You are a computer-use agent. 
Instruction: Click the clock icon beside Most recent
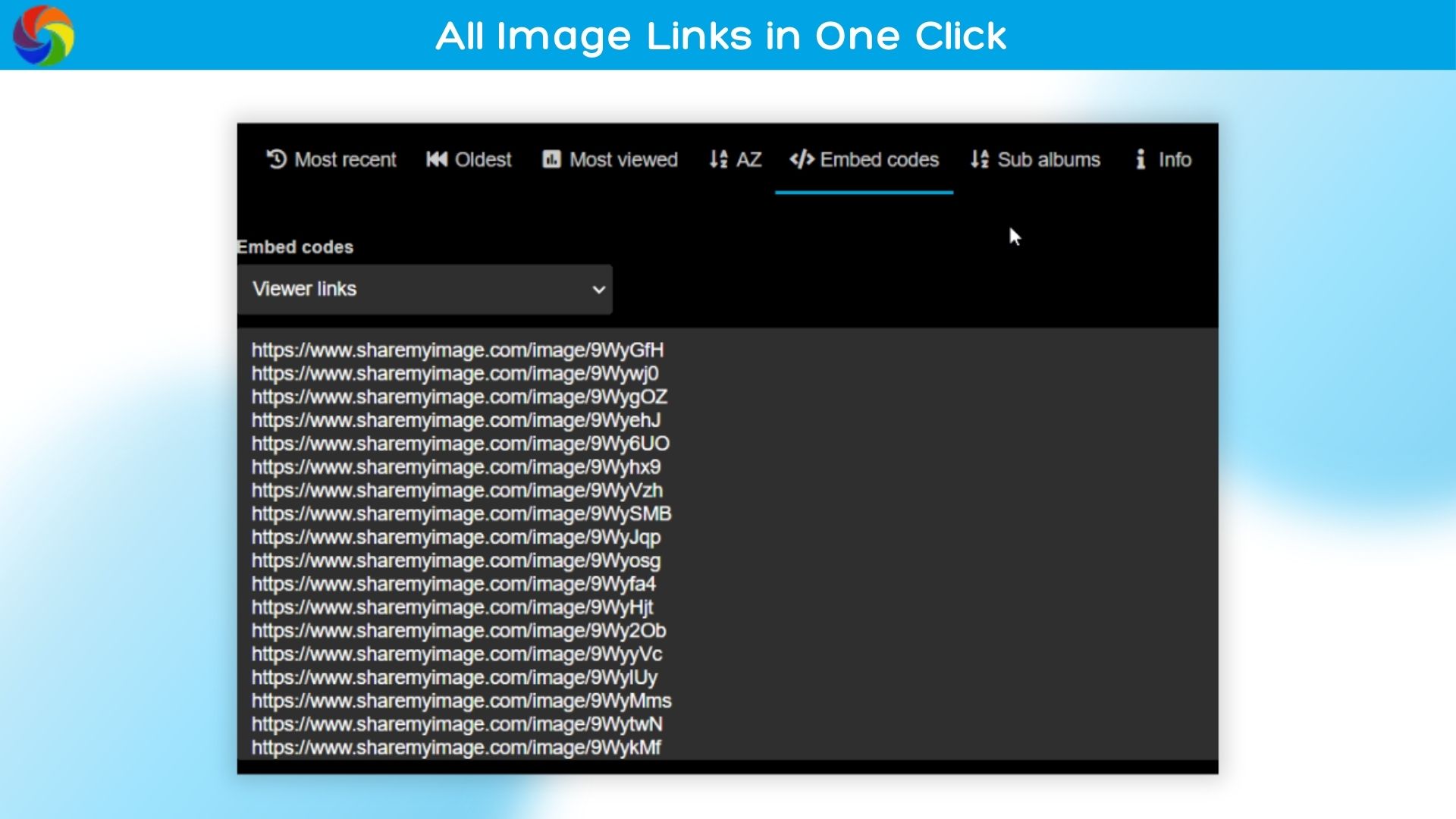click(x=277, y=159)
